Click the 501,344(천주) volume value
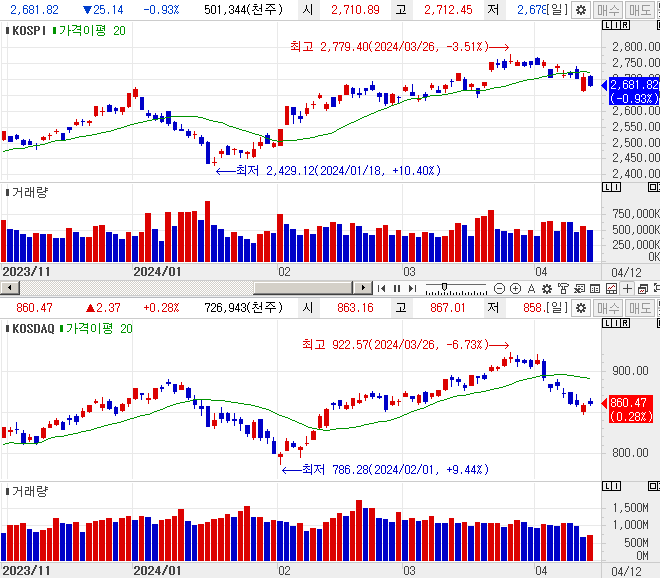 tap(244, 10)
